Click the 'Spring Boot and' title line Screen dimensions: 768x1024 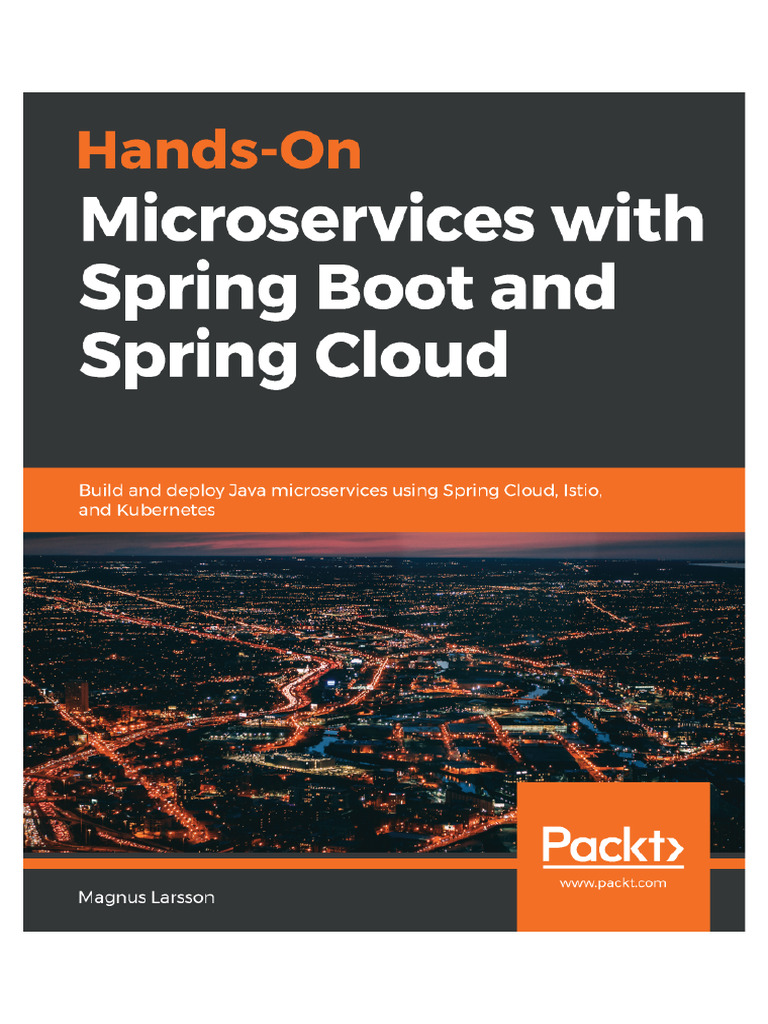[x=347, y=291]
